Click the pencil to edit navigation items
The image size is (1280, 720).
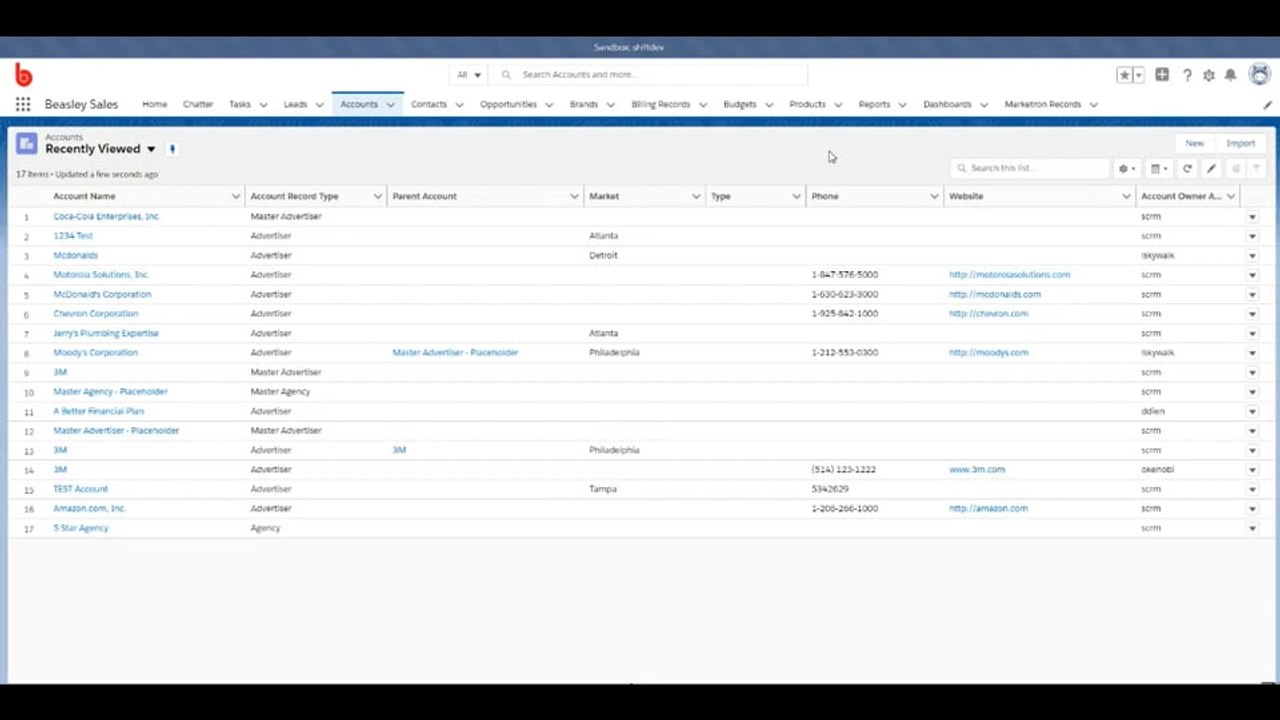click(1267, 104)
